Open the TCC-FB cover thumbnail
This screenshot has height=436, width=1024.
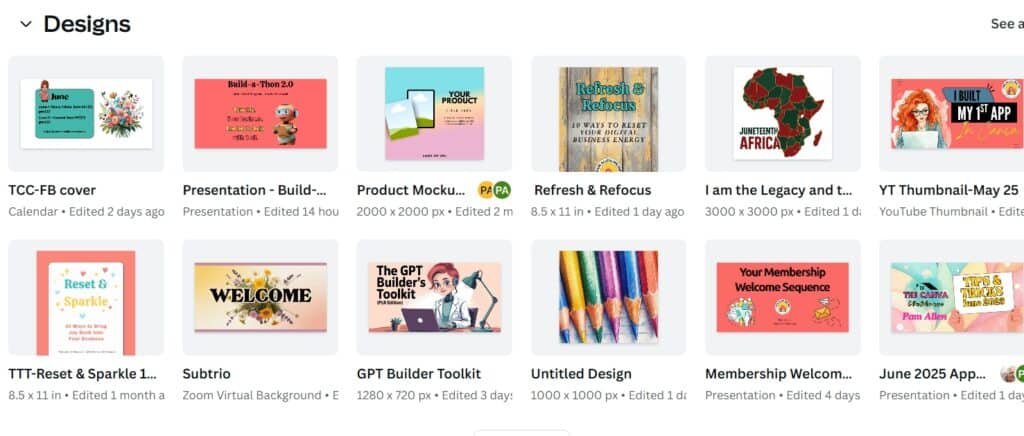86,114
